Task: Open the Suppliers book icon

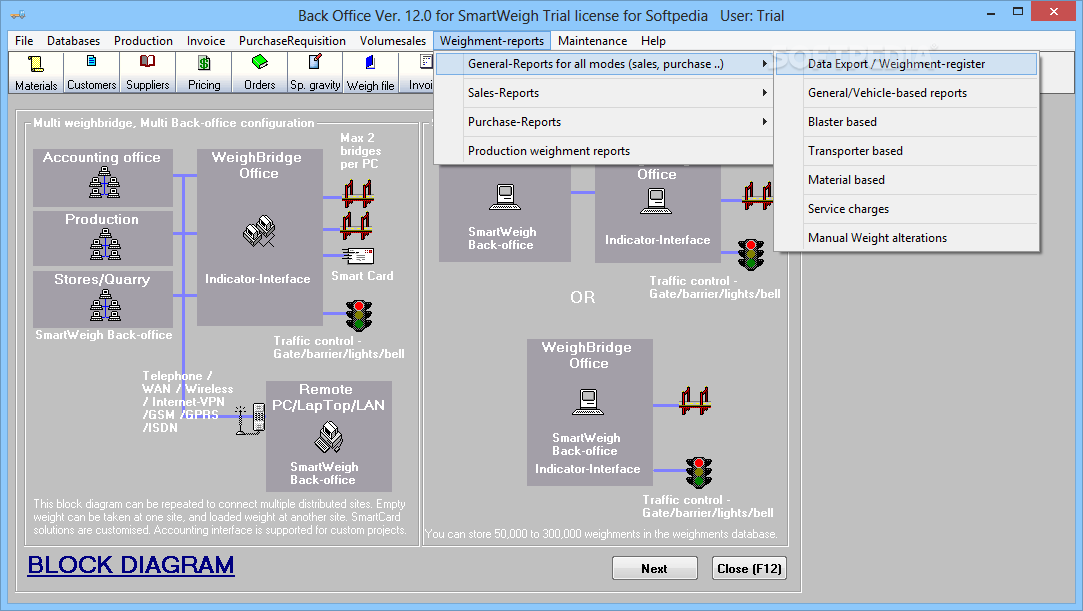Action: click(147, 72)
